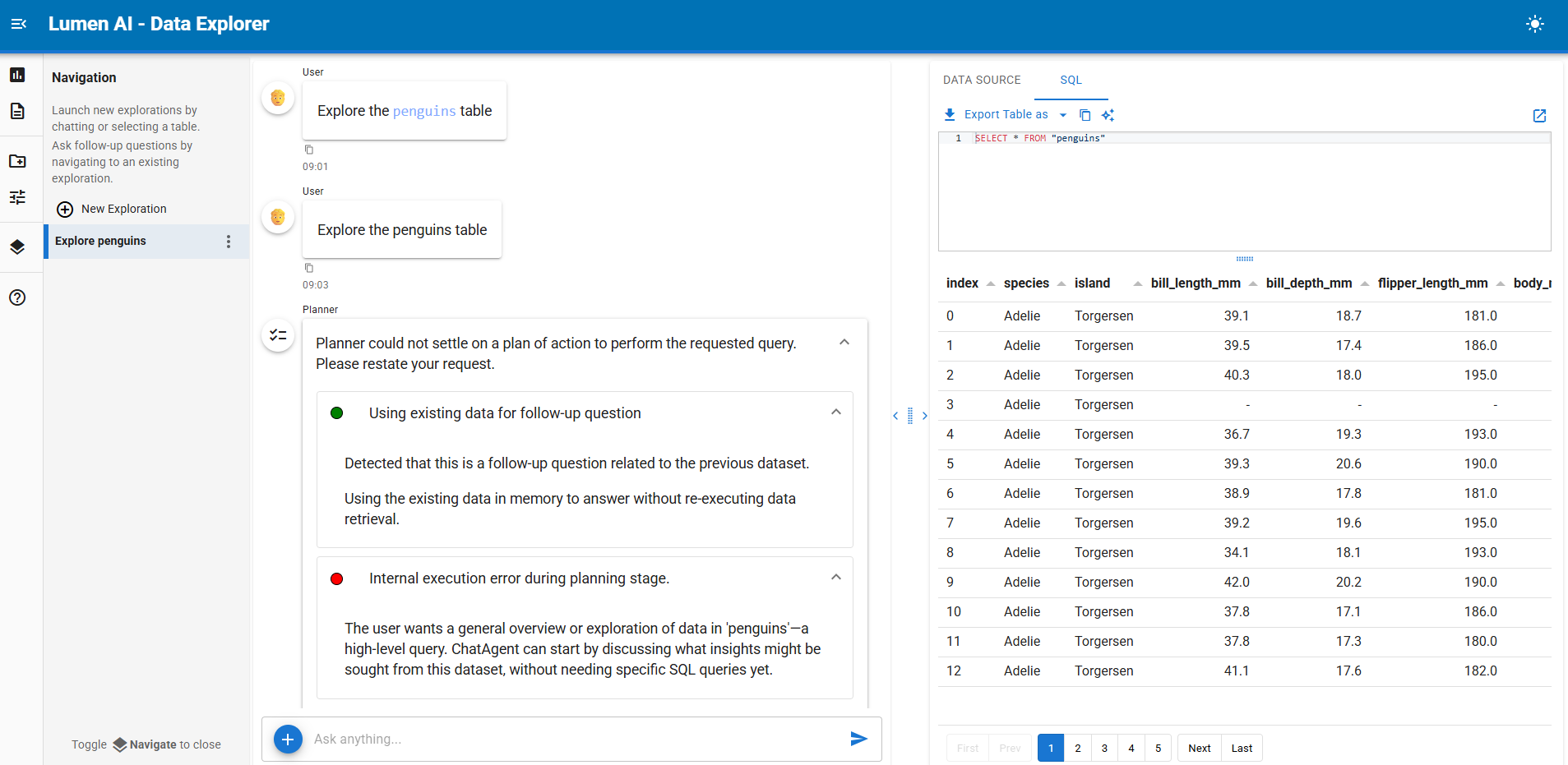Open the table in a new window icon
The width and height of the screenshot is (1568, 765).
tap(1539, 116)
